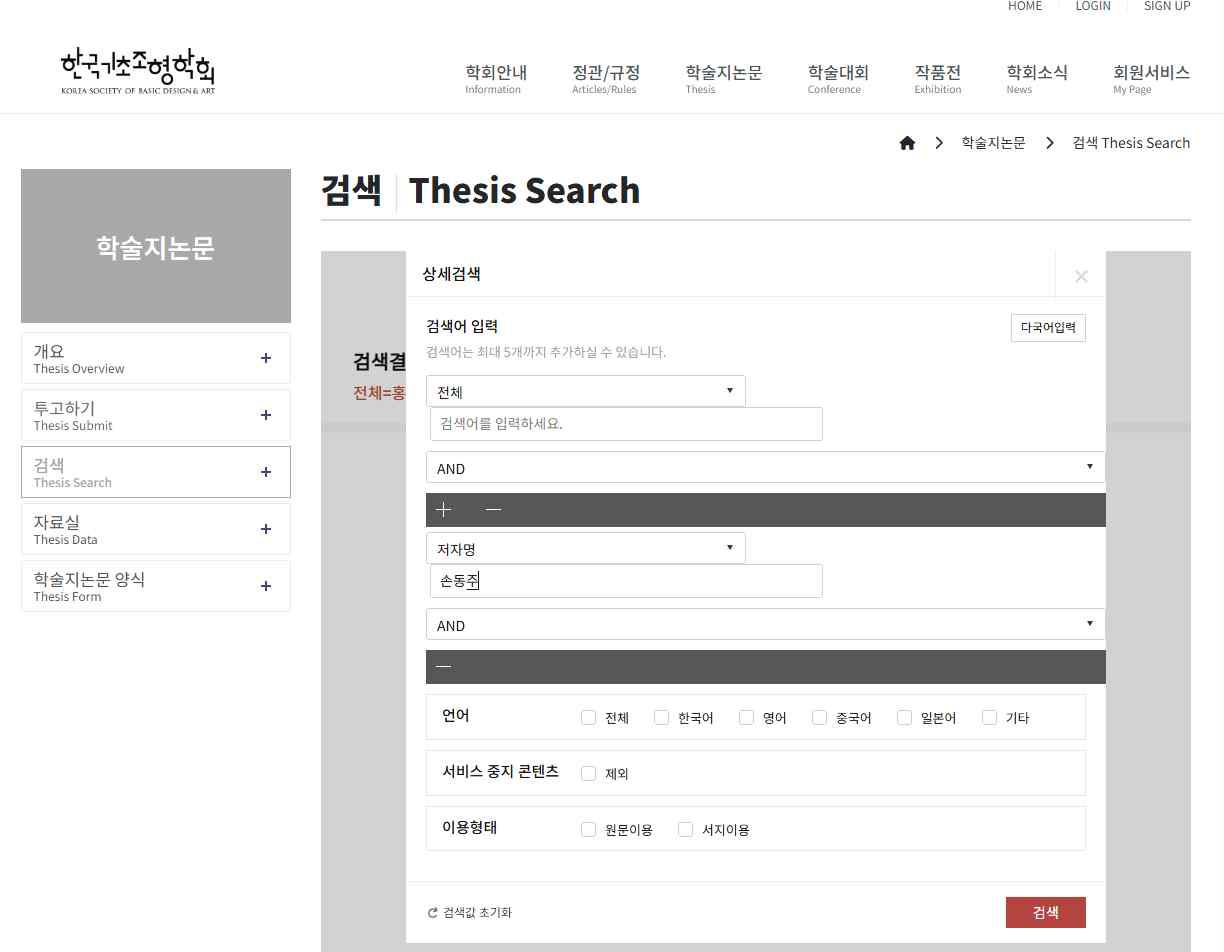
Task: Click the home icon in breadcrumb
Action: [x=907, y=143]
